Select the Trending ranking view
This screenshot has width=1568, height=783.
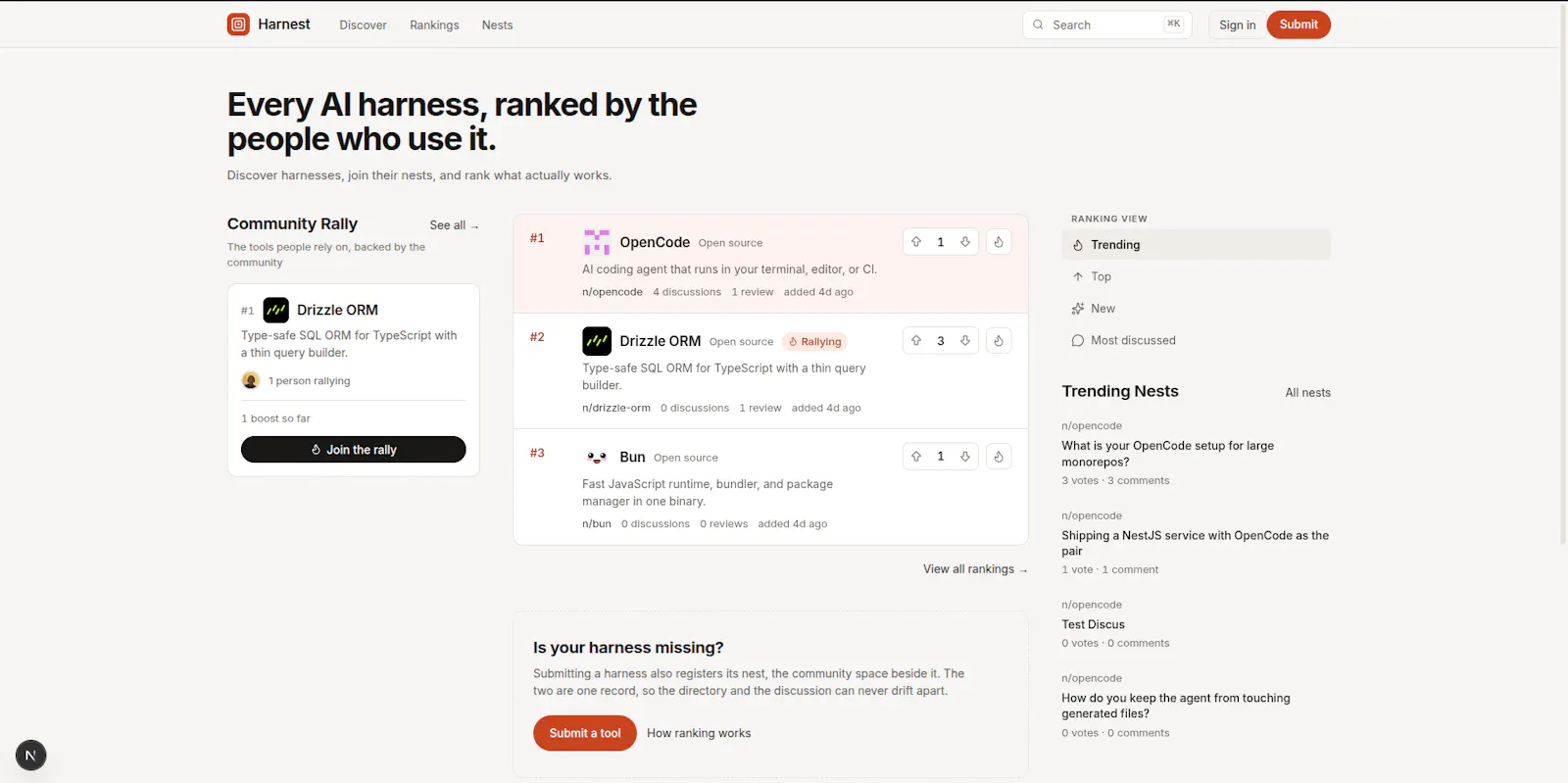pyautogui.click(x=1196, y=245)
